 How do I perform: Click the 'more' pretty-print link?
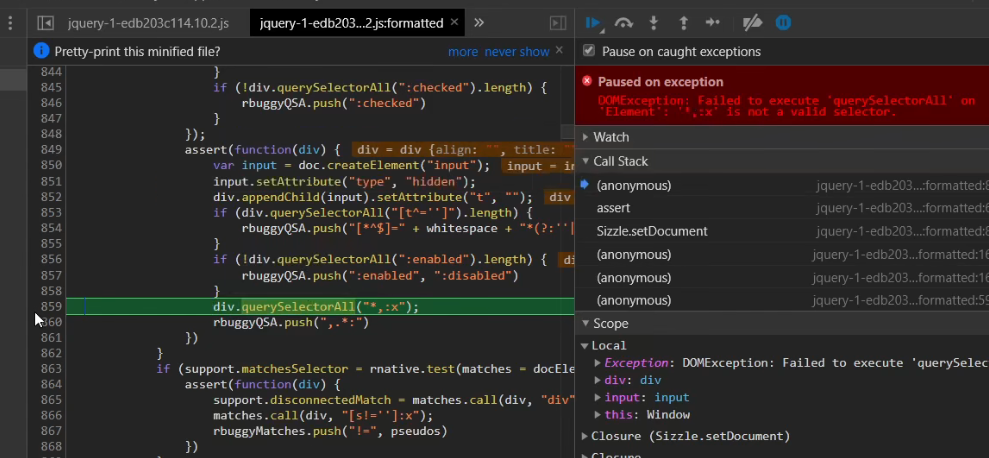coord(462,51)
